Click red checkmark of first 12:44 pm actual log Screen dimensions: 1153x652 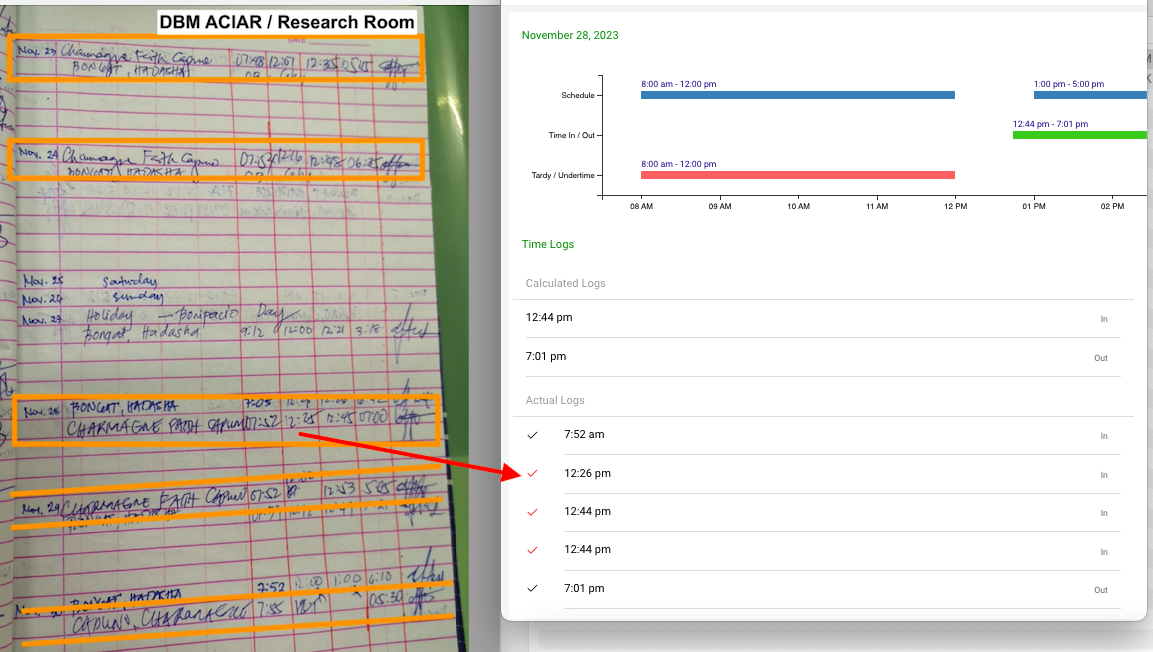click(x=532, y=512)
